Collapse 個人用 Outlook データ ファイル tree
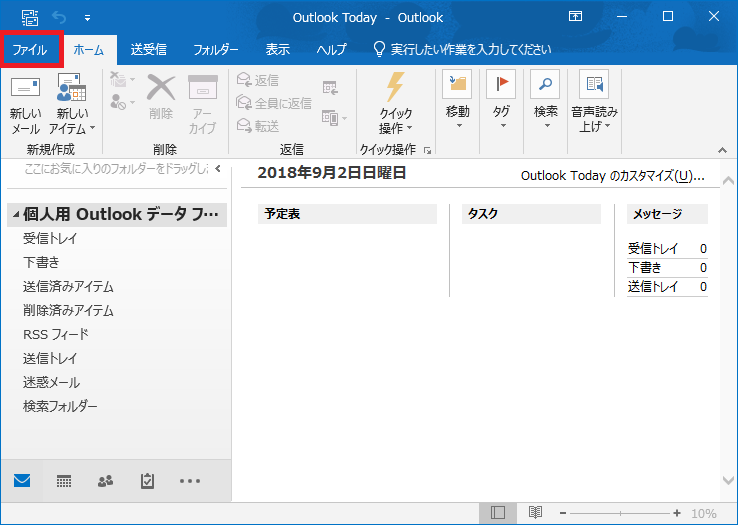 point(16,215)
